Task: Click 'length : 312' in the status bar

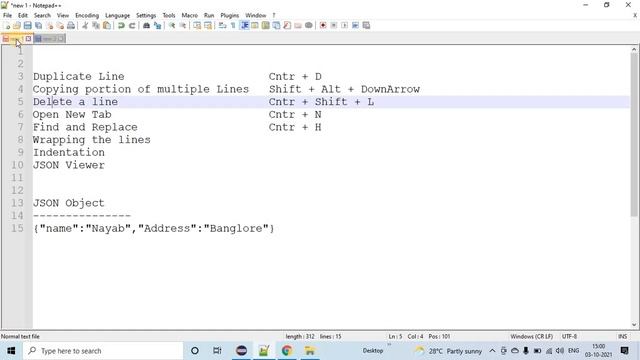Action: point(300,336)
